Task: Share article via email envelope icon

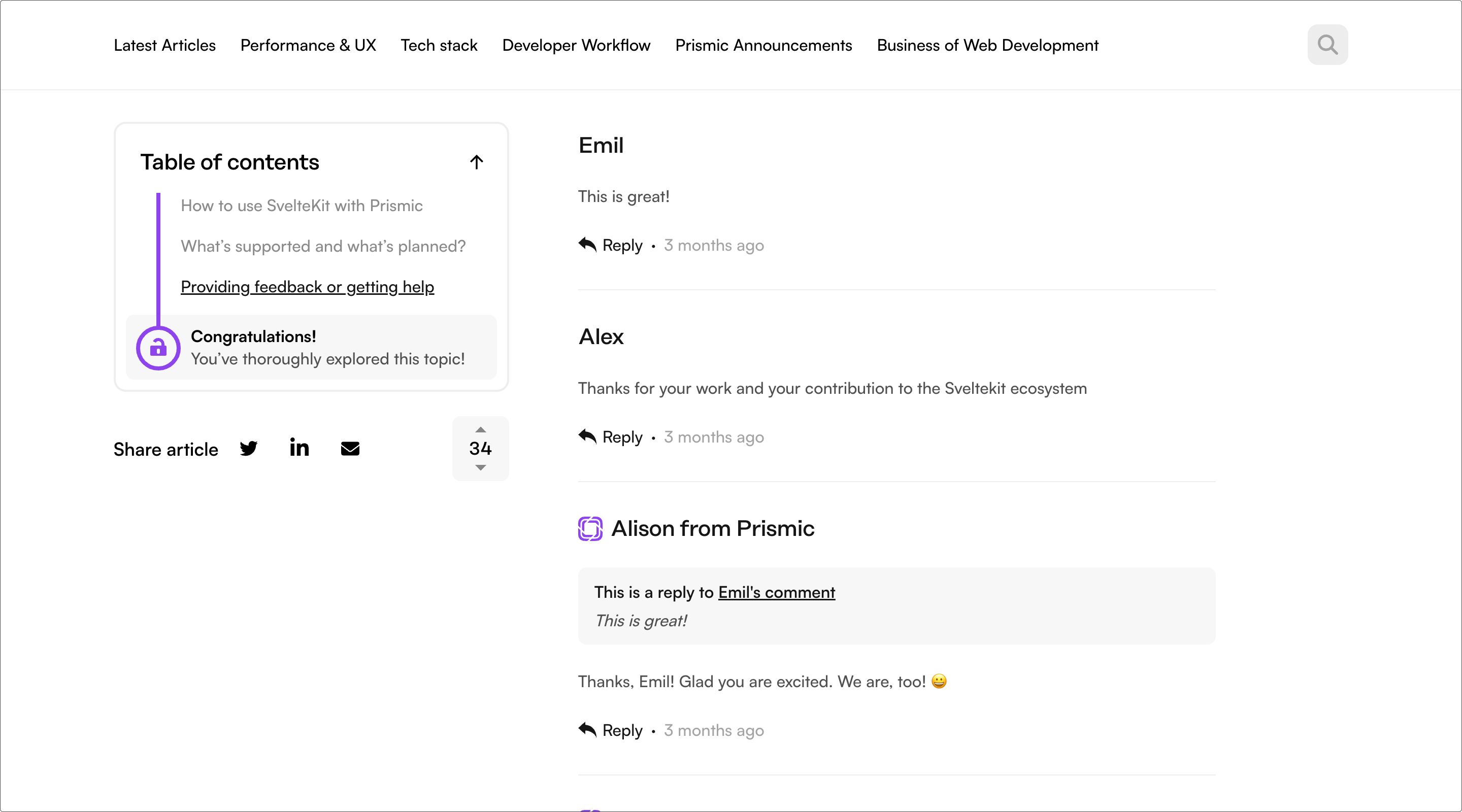Action: click(x=350, y=448)
